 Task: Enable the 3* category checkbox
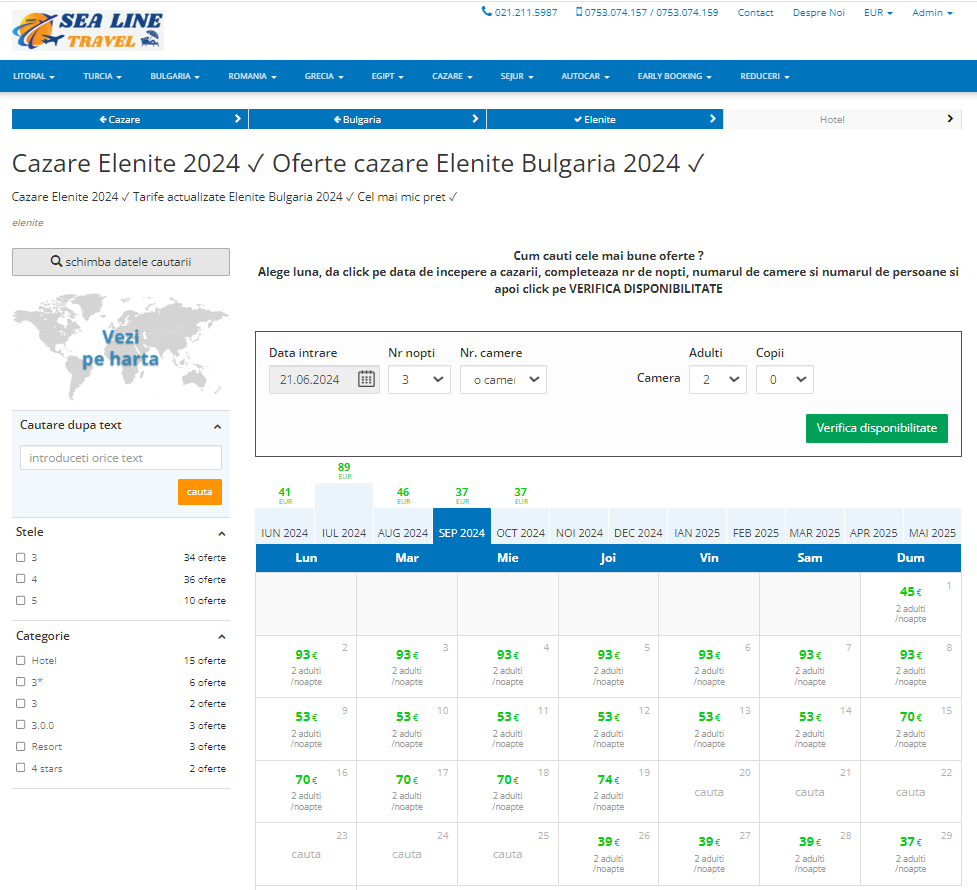(21, 682)
